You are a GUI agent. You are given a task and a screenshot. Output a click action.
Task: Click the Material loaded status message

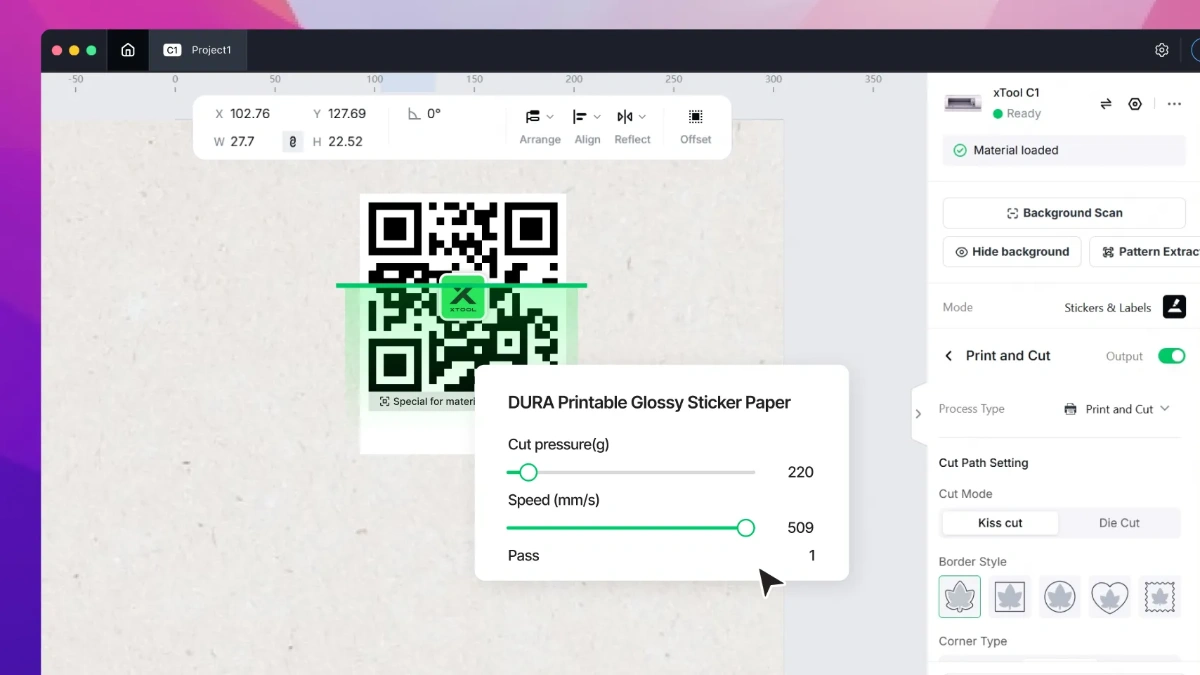[x=1064, y=150]
